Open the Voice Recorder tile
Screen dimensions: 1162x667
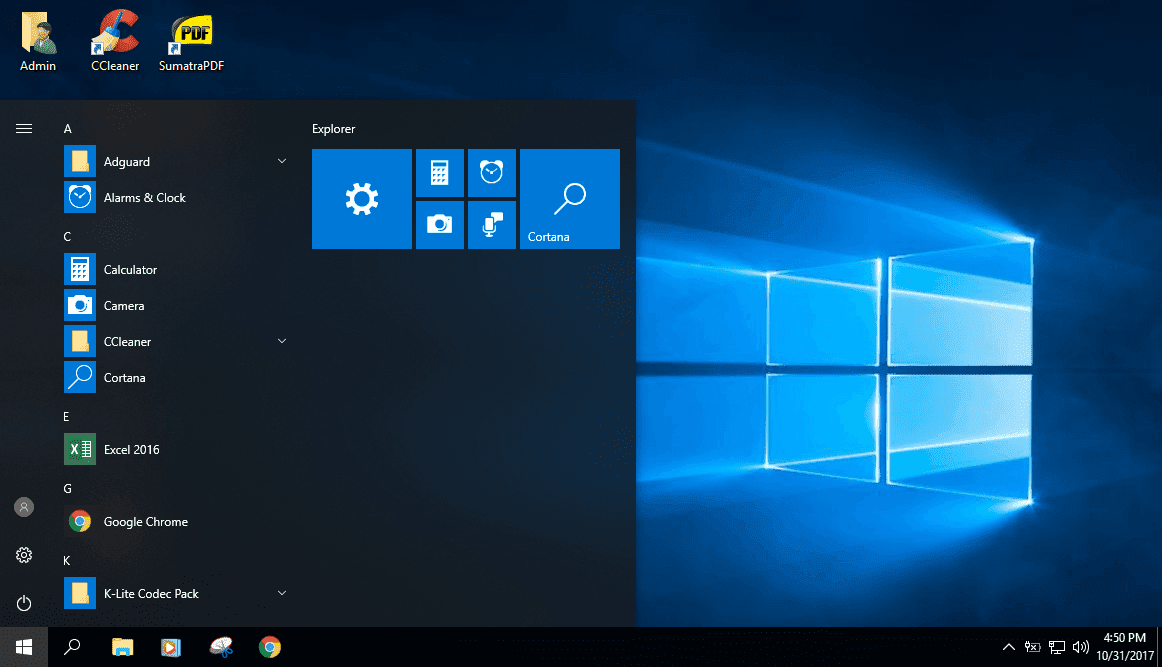click(x=492, y=224)
